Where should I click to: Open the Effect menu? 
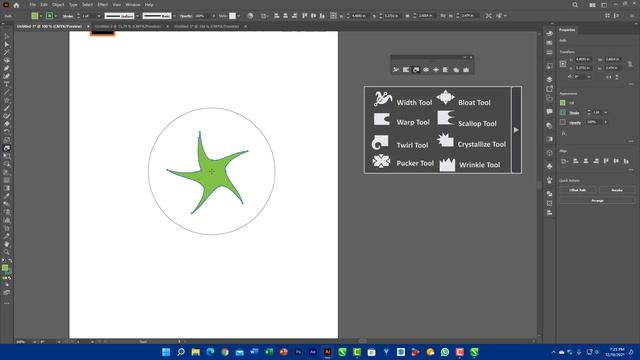(x=102, y=5)
